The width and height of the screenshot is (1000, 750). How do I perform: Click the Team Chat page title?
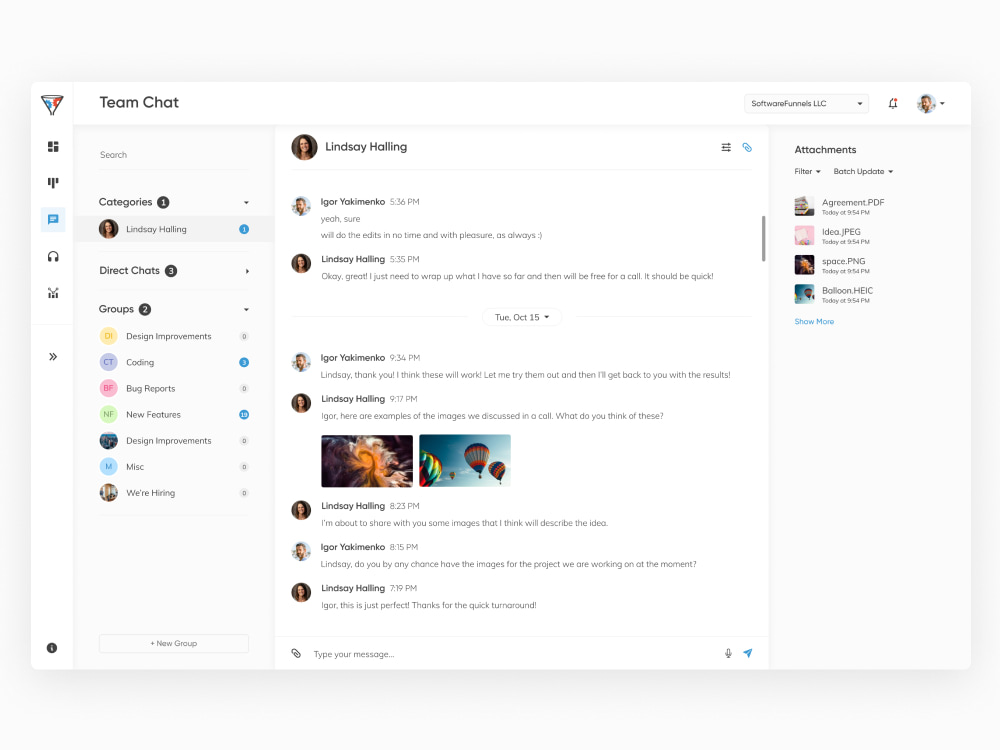tap(139, 103)
